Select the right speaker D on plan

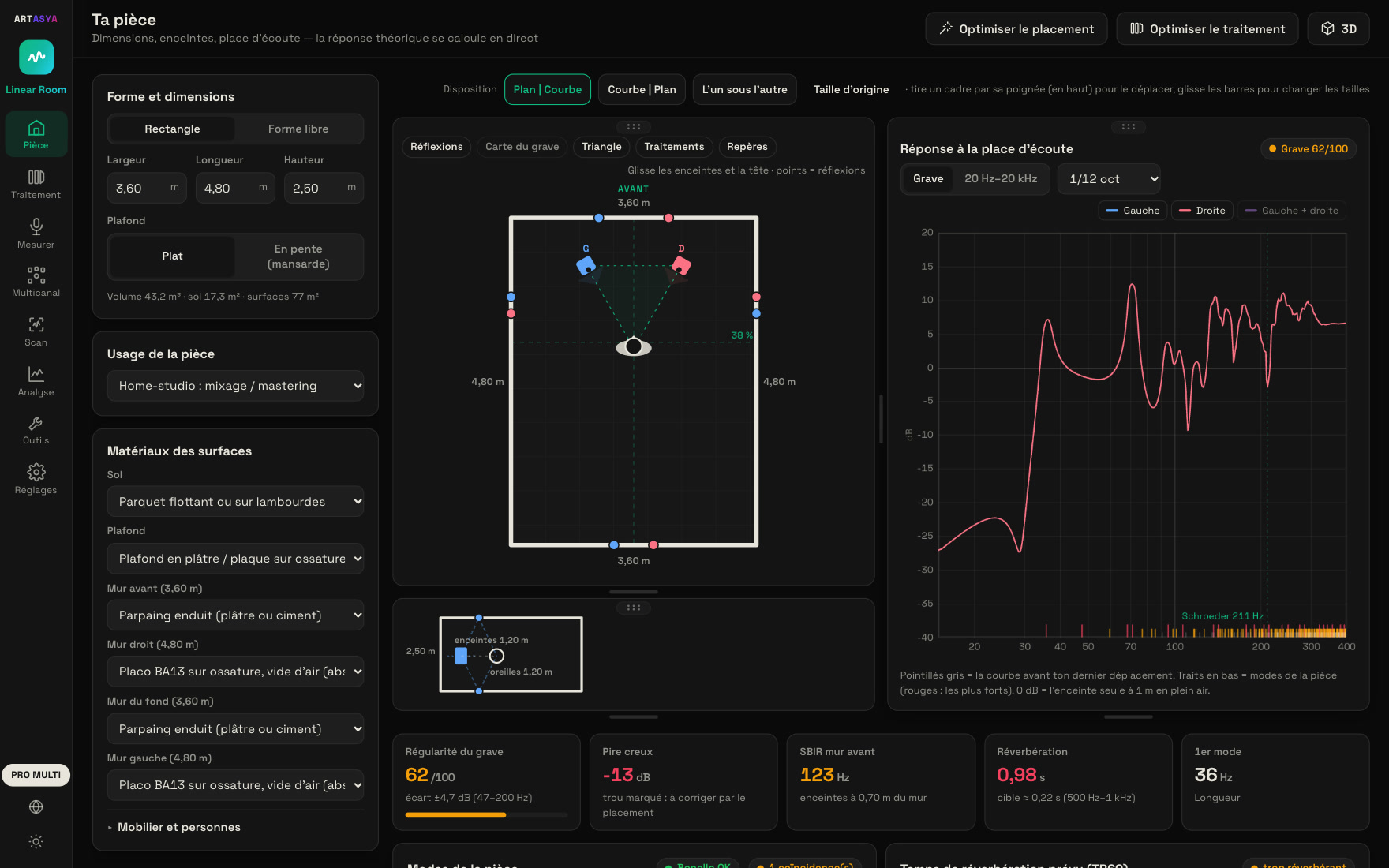pyautogui.click(x=681, y=266)
